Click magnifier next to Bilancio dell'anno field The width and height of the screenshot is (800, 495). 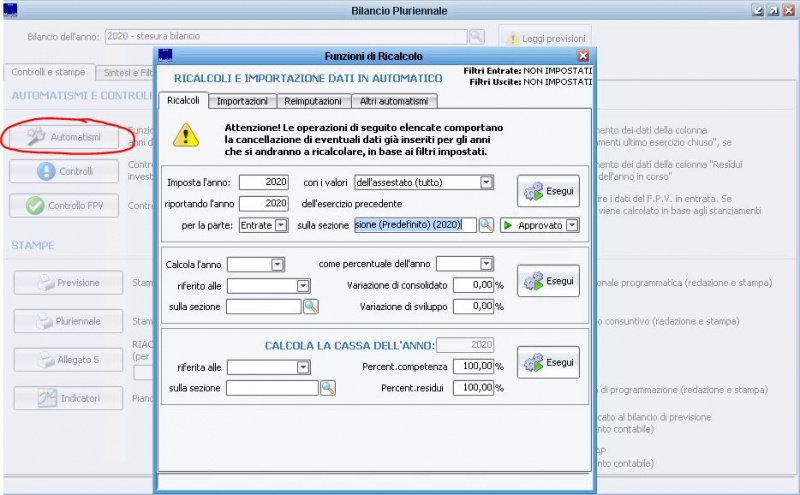coord(477,37)
